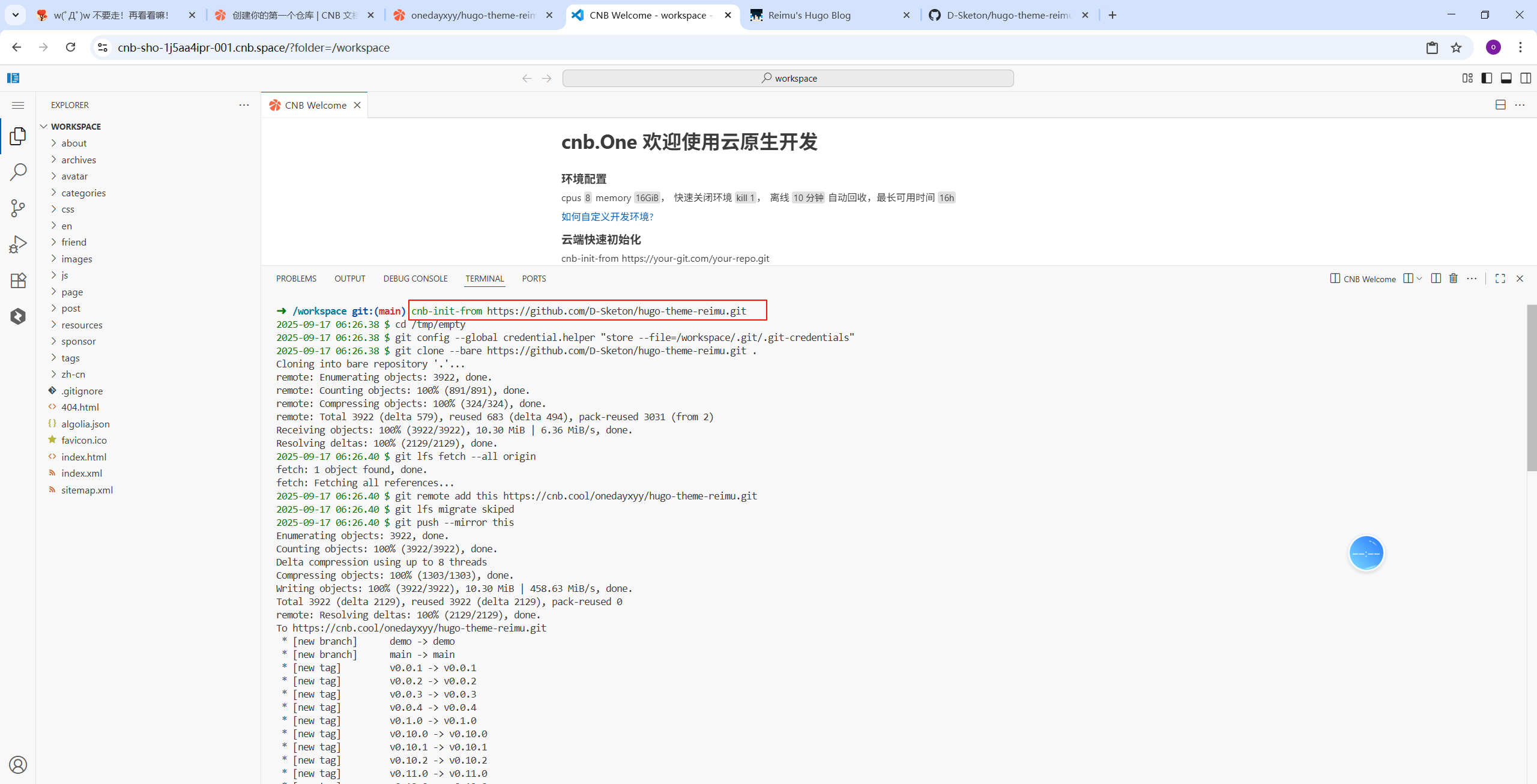Kill terminal with trash icon
The image size is (1537, 784).
point(1453,279)
